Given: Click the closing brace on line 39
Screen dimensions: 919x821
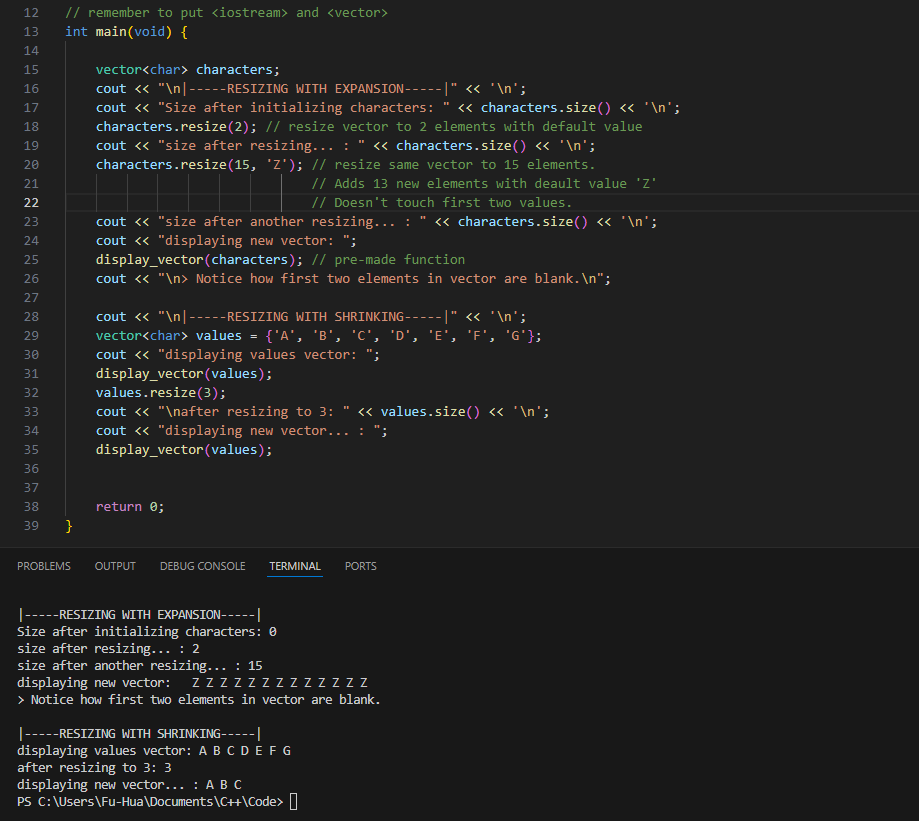Looking at the screenshot, I should tap(69, 525).
